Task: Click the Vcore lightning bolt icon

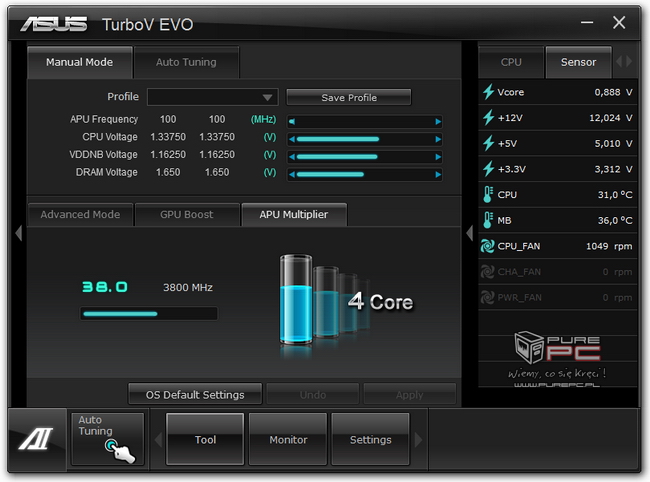Action: click(488, 92)
